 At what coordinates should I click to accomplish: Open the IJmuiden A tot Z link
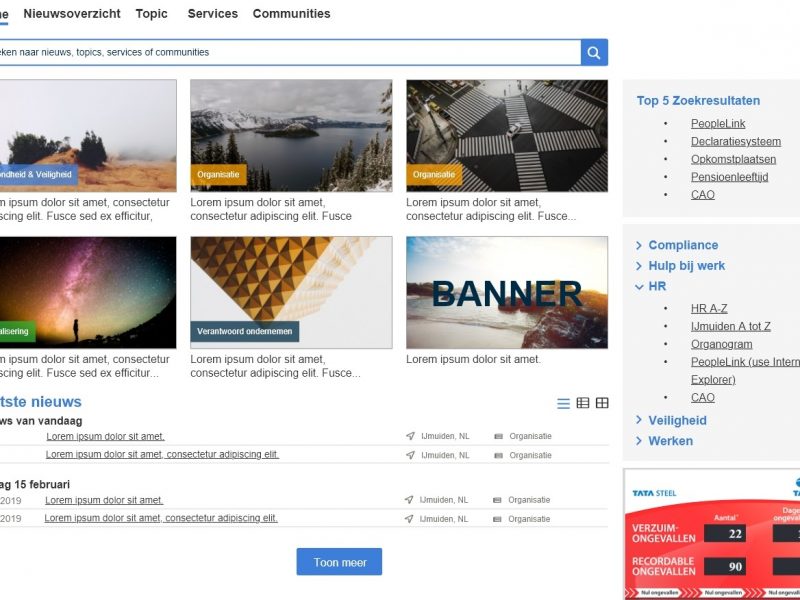pos(731,327)
